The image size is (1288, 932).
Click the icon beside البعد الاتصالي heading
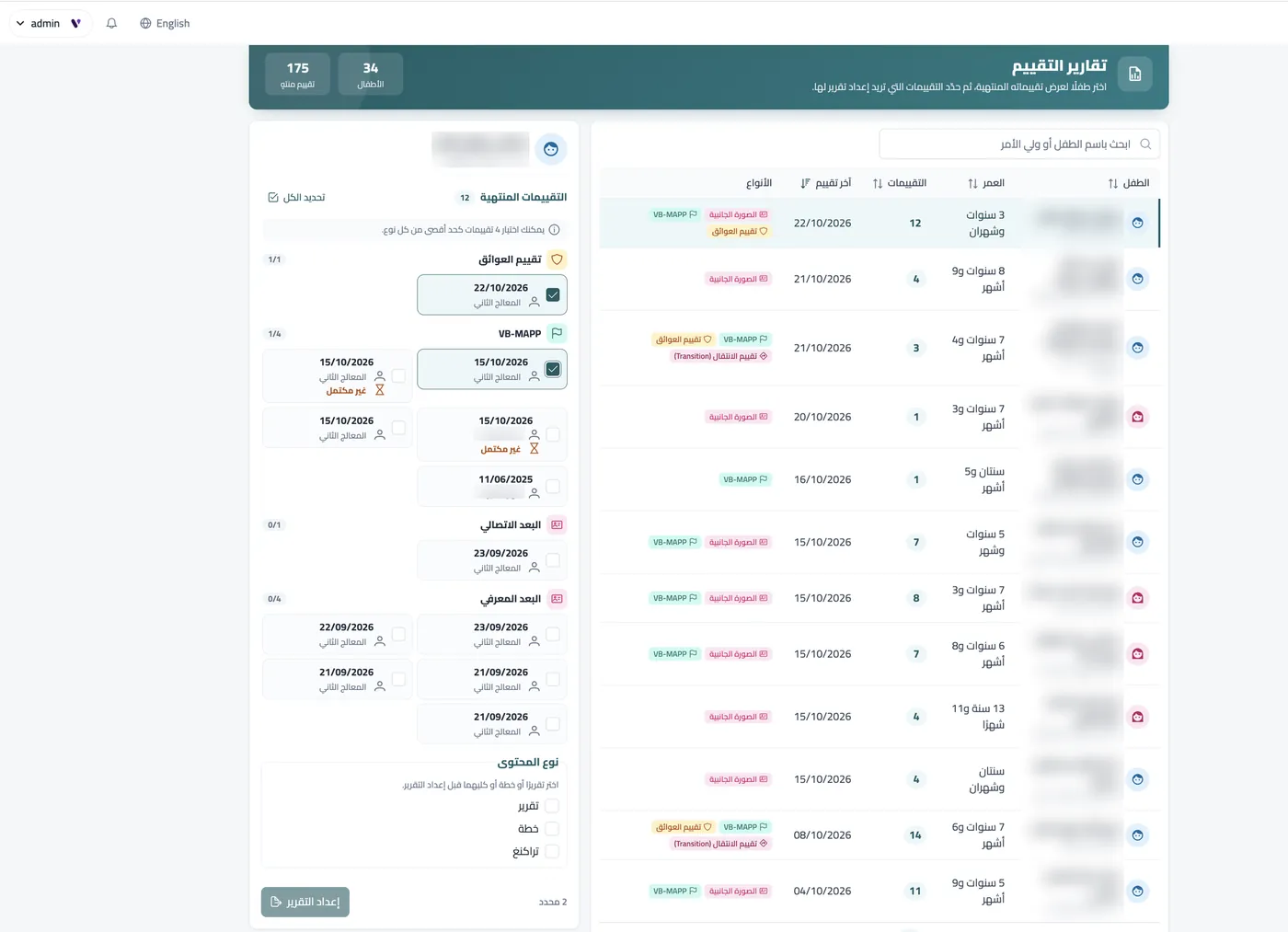557,524
